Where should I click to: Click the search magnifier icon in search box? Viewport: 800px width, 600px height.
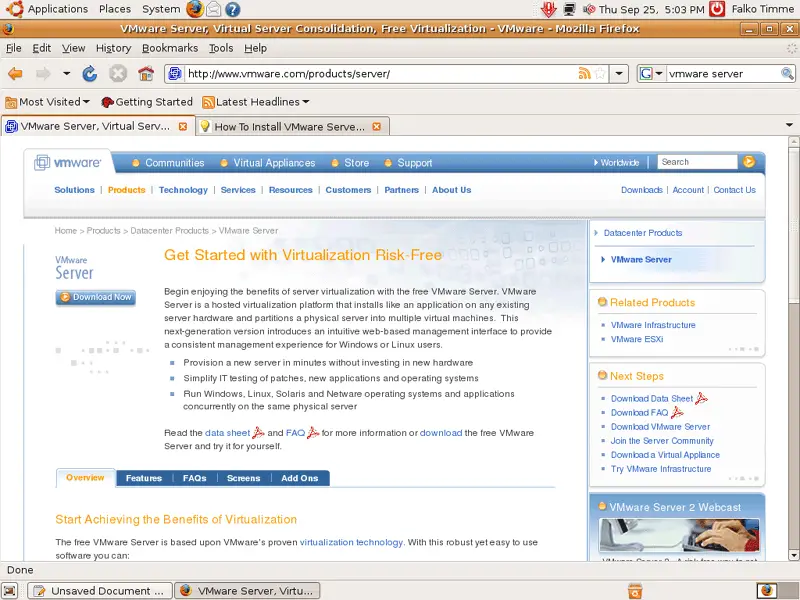[787, 73]
